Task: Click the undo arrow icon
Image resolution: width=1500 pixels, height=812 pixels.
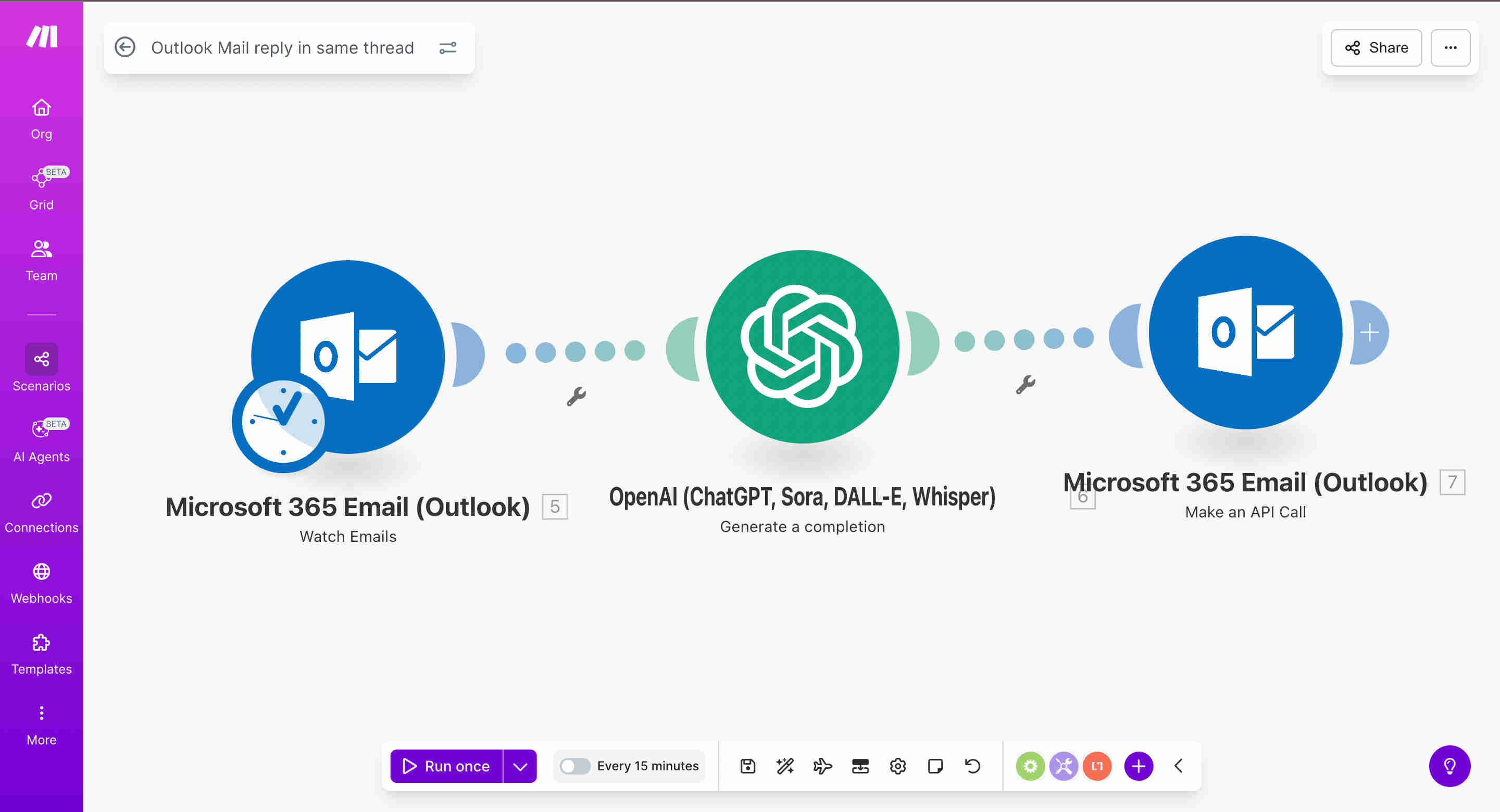Action: (x=972, y=766)
